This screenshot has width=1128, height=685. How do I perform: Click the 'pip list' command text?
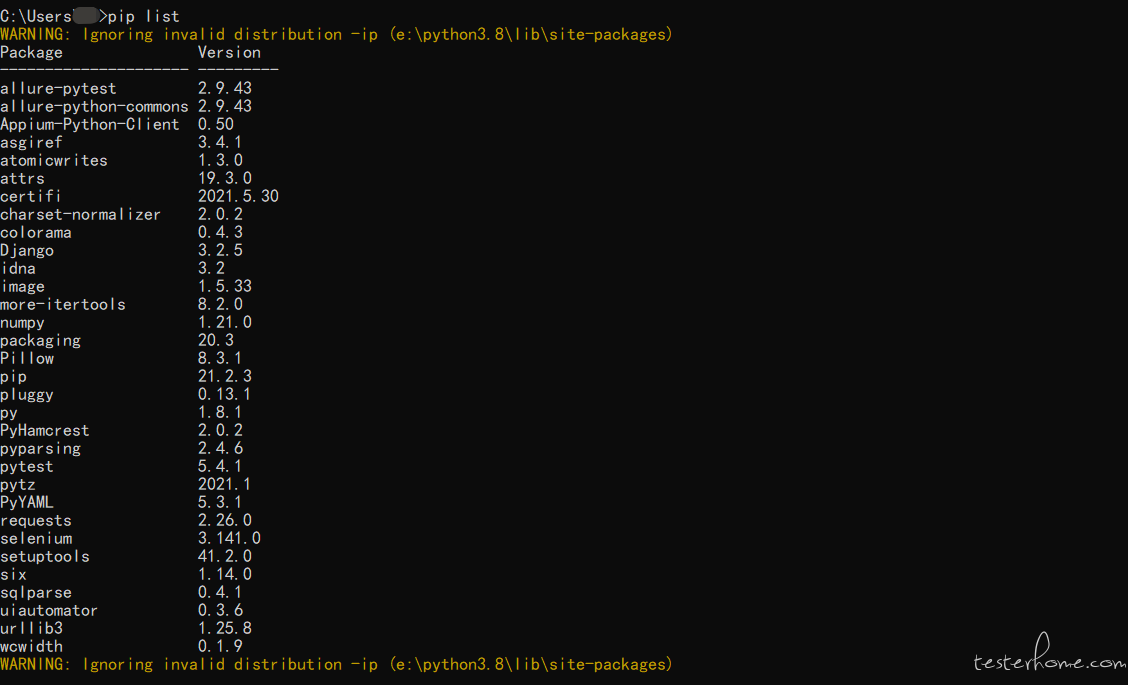[x=144, y=16]
